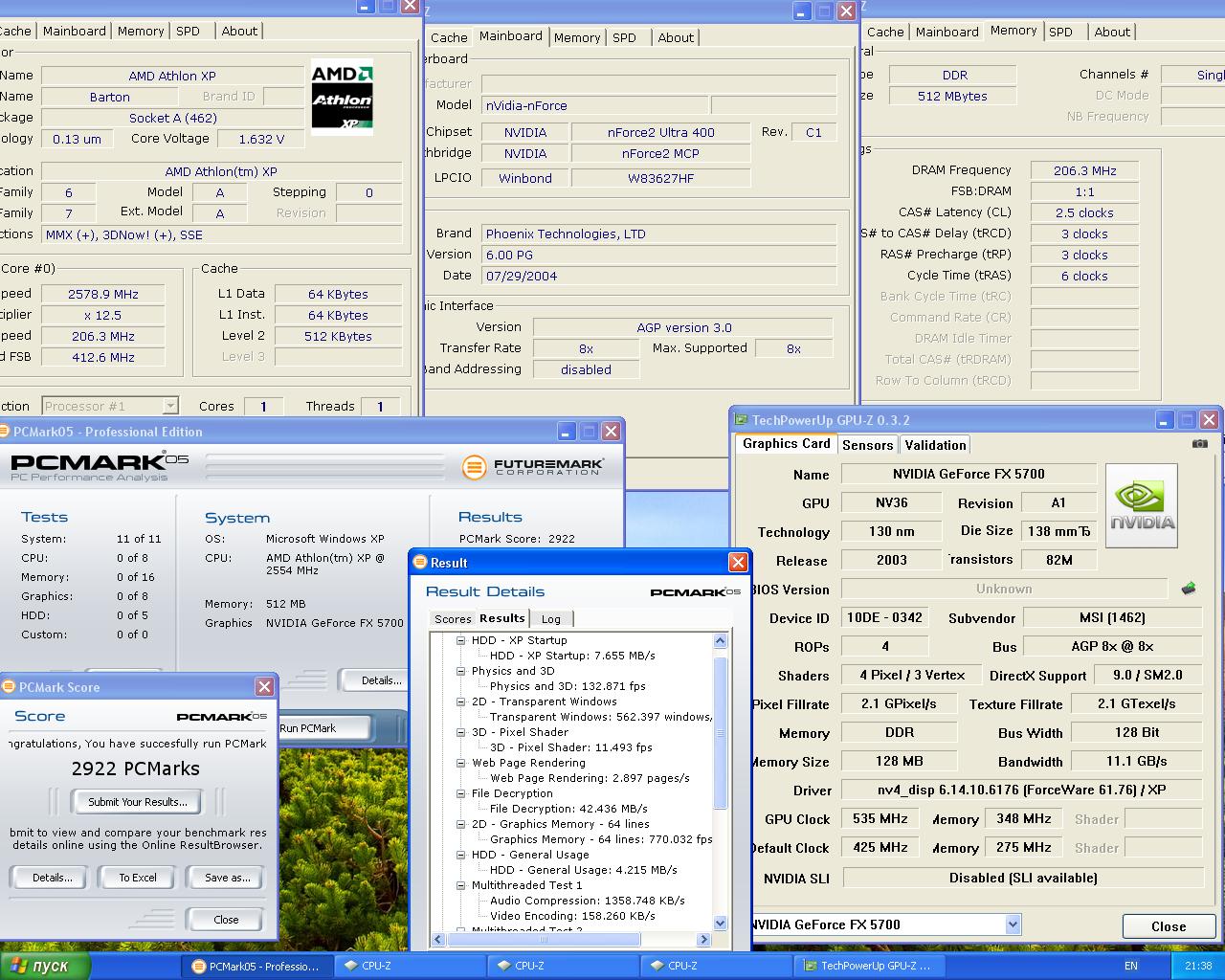Click the Core Voltage value 1.632 V
This screenshot has width=1225, height=980.
[x=261, y=139]
